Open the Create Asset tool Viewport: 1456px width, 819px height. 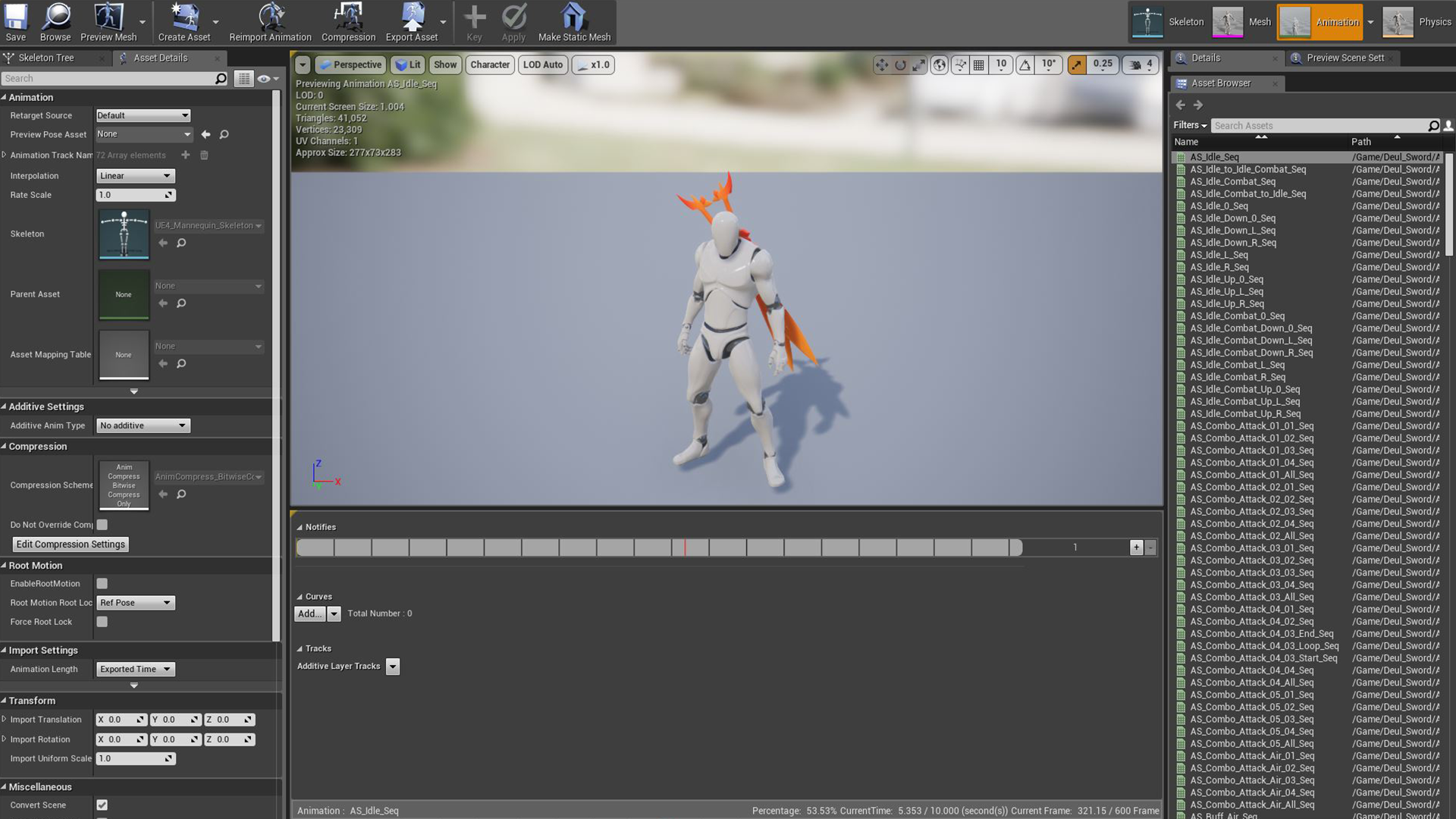183,17
